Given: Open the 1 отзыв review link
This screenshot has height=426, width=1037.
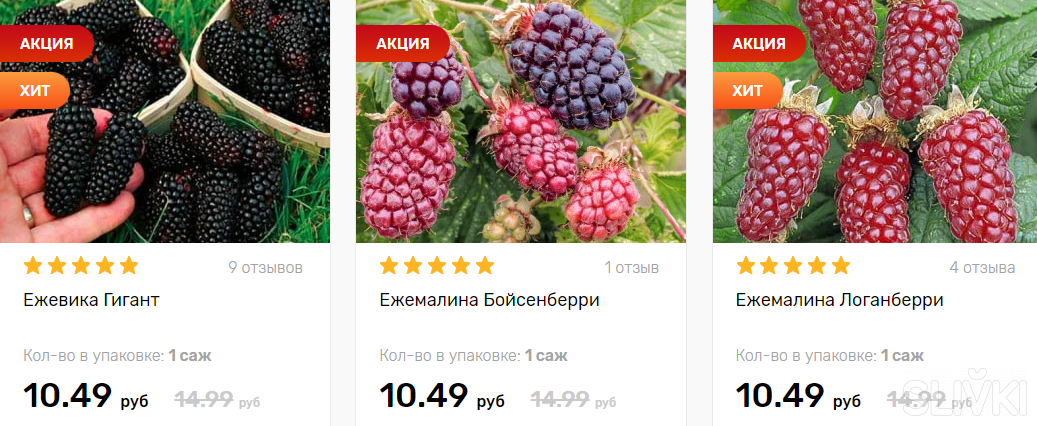Looking at the screenshot, I should [x=632, y=268].
